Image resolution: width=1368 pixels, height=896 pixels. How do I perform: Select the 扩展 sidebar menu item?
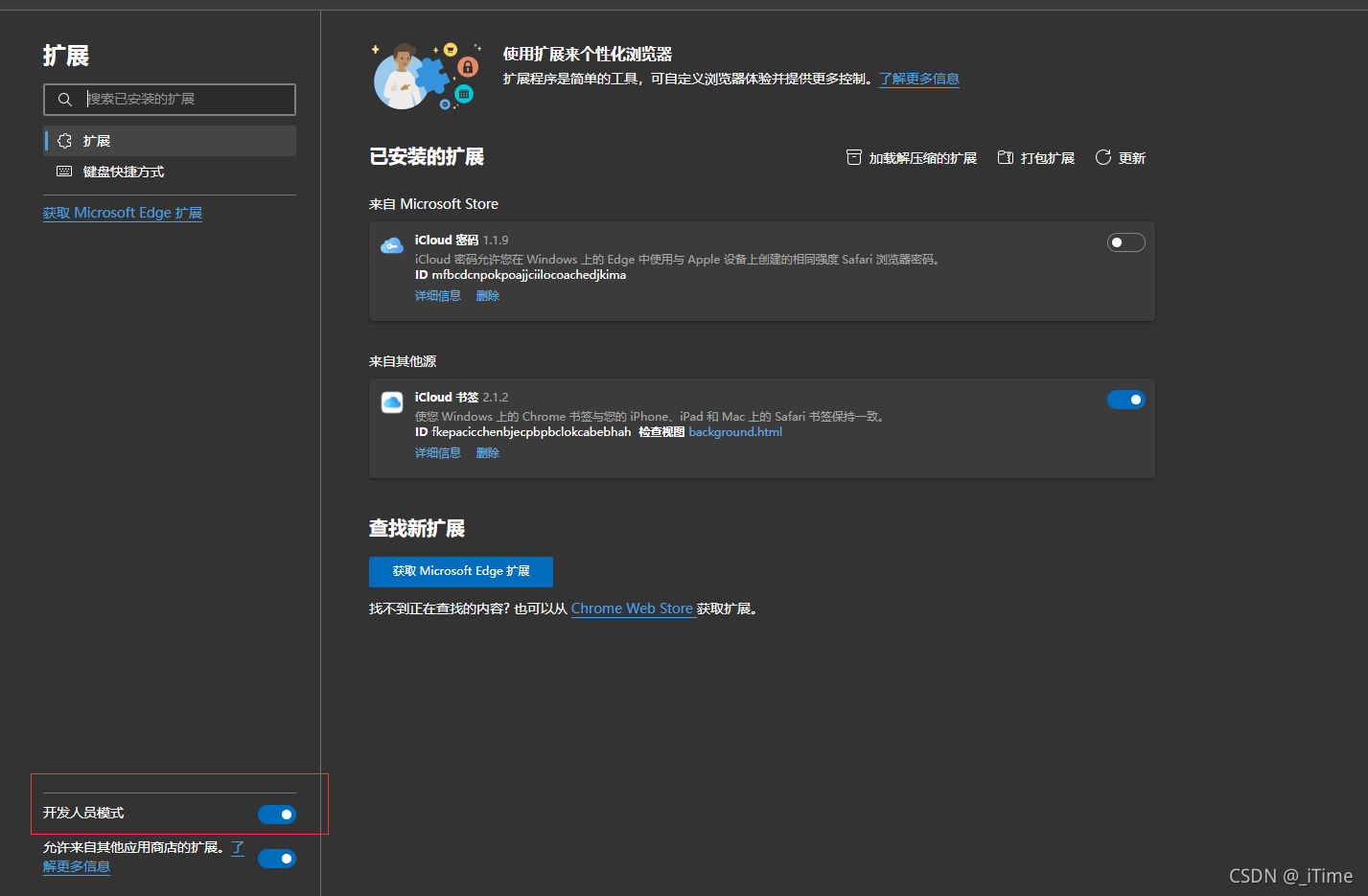(170, 141)
